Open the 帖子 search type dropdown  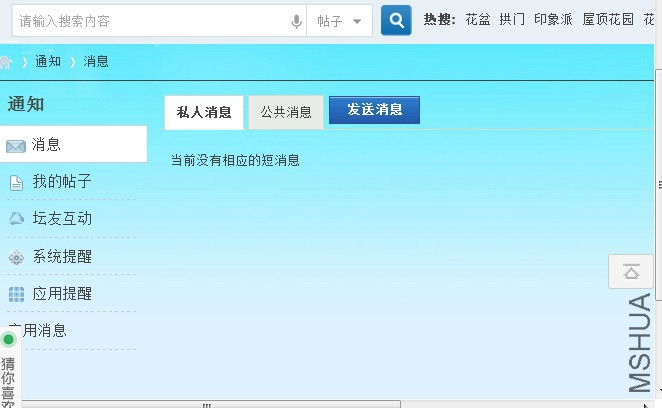339,21
